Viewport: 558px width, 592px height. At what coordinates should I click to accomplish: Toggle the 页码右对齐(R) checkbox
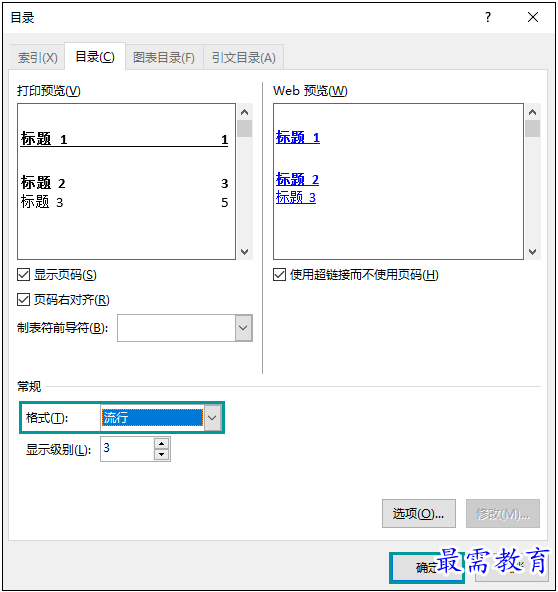click(x=23, y=300)
